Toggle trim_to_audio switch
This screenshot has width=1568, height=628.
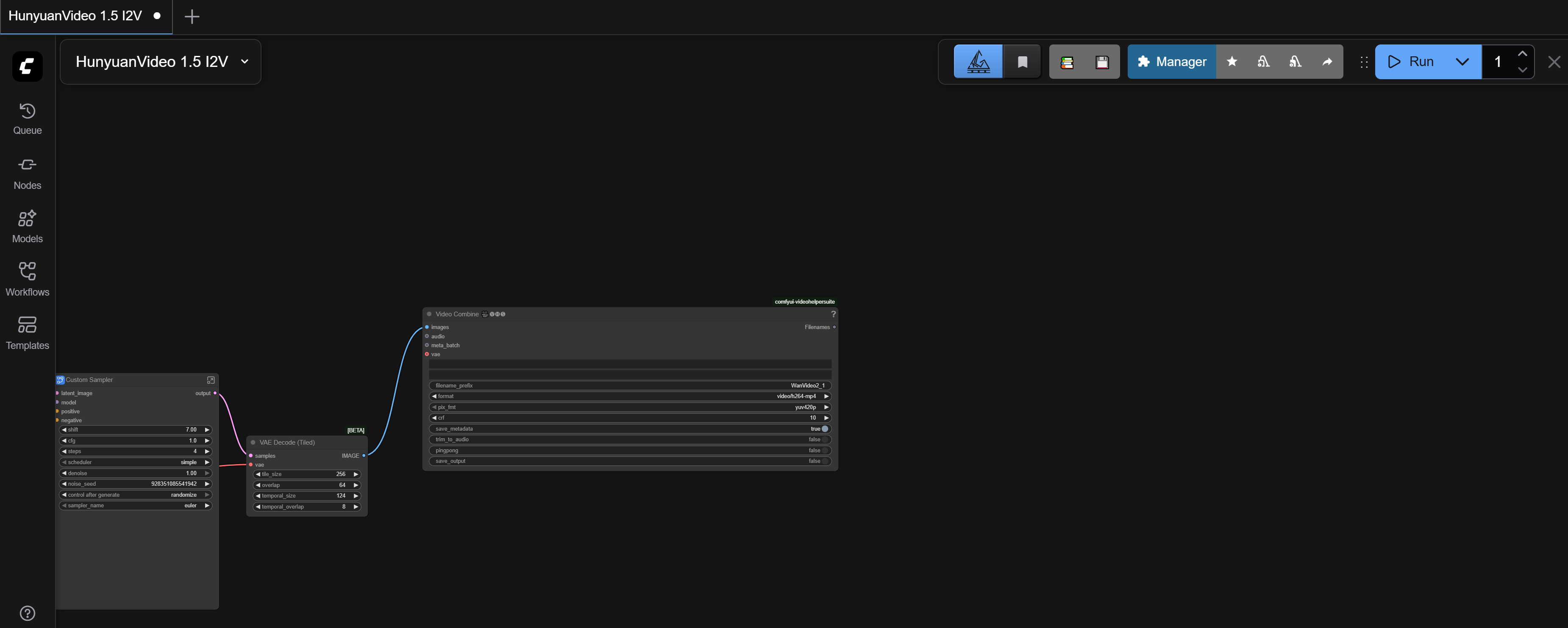point(824,440)
